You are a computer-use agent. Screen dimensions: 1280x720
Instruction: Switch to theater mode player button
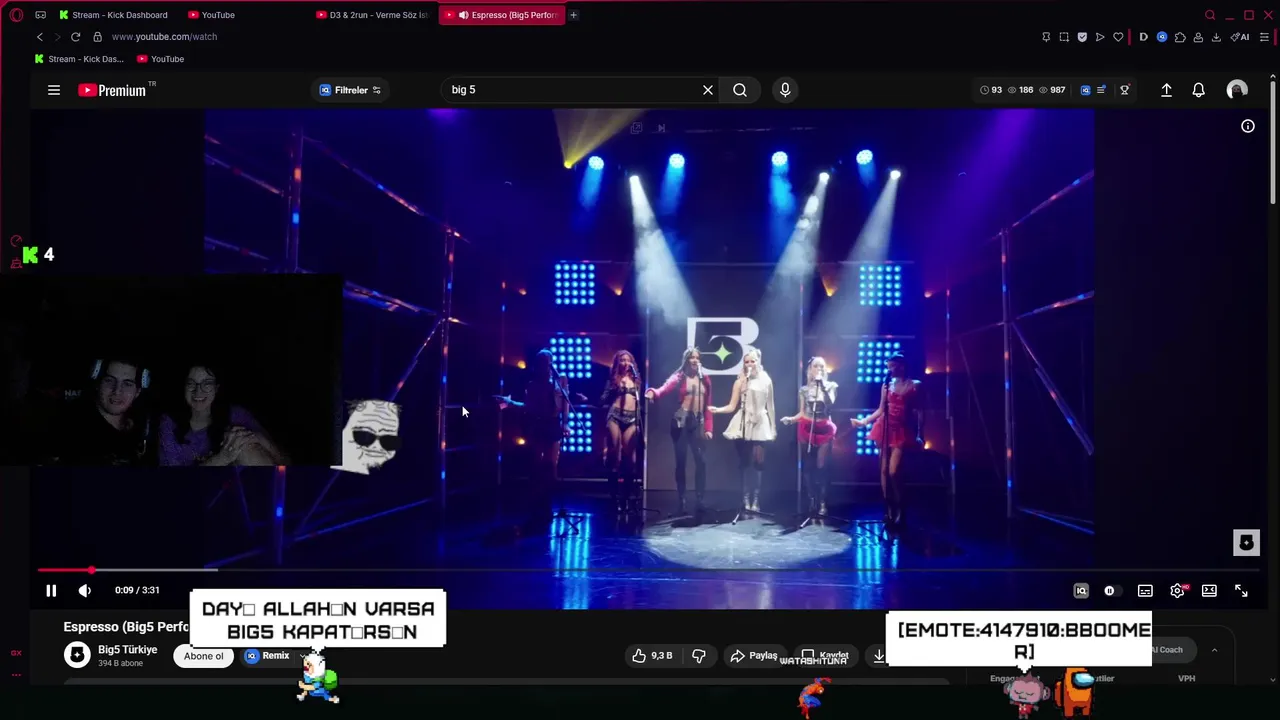point(1209,591)
